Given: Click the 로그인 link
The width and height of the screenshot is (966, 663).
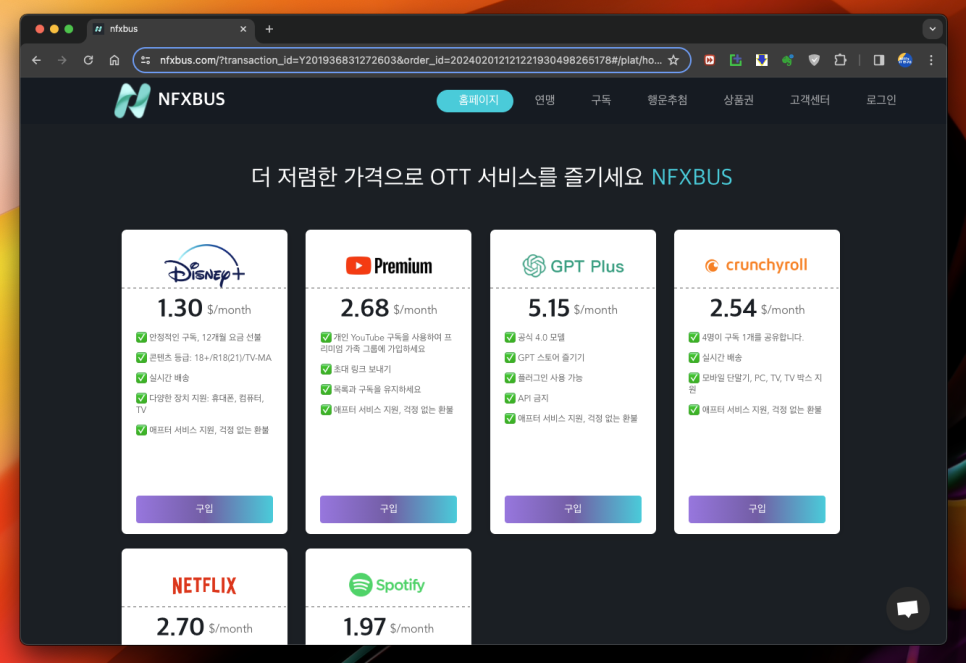Looking at the screenshot, I should 881,100.
